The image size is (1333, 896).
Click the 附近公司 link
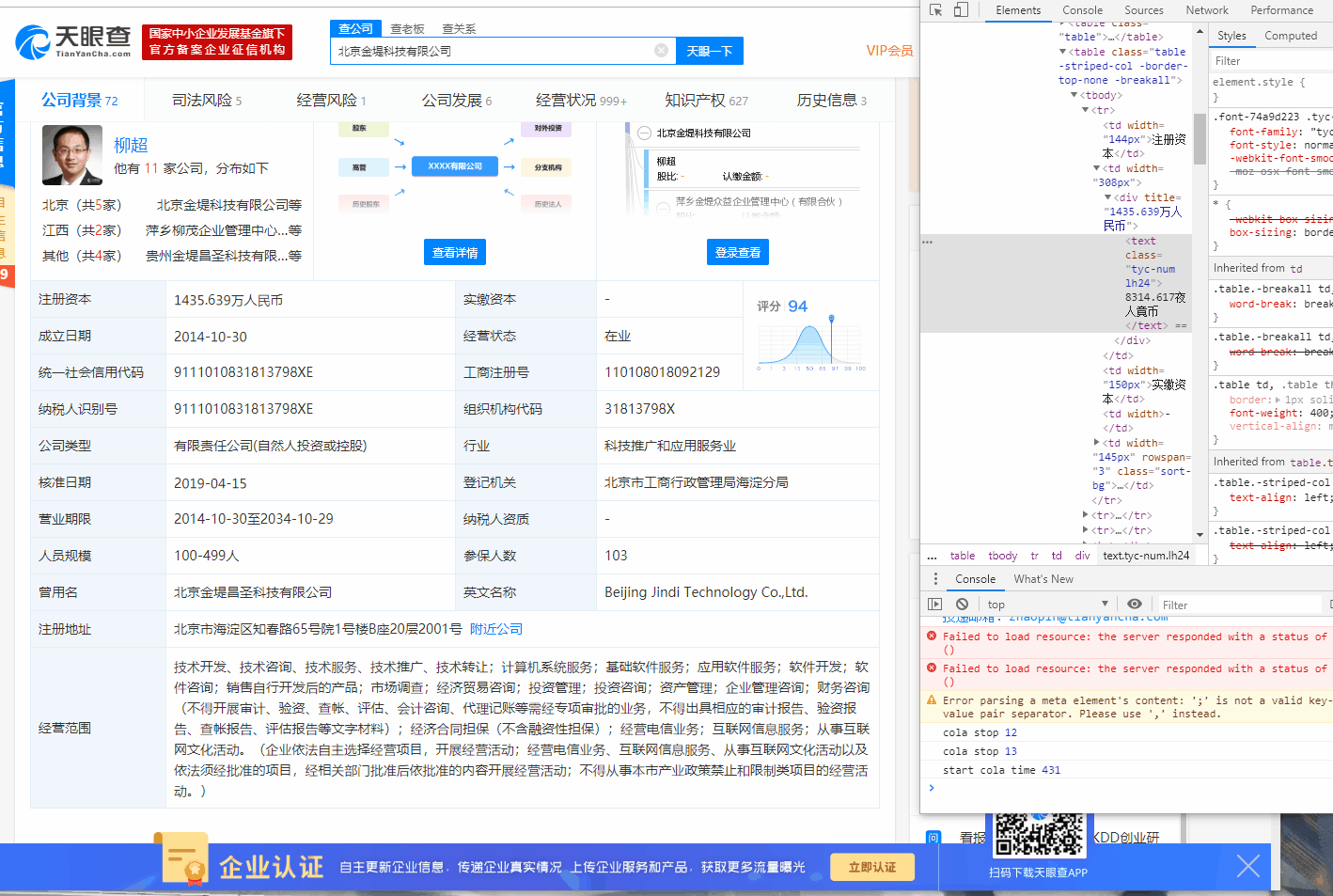click(496, 629)
